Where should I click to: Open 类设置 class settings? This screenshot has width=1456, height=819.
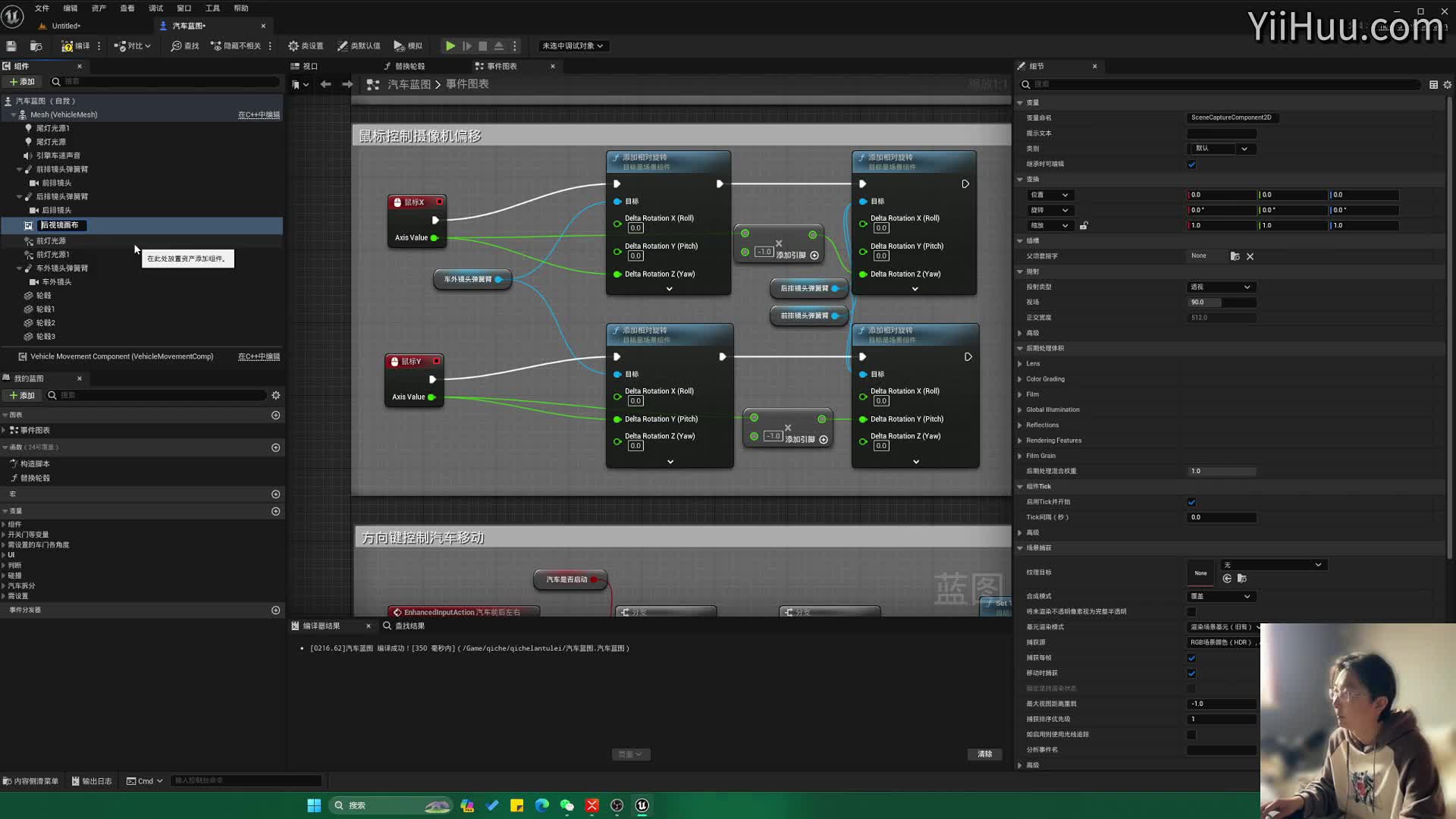pyautogui.click(x=306, y=46)
